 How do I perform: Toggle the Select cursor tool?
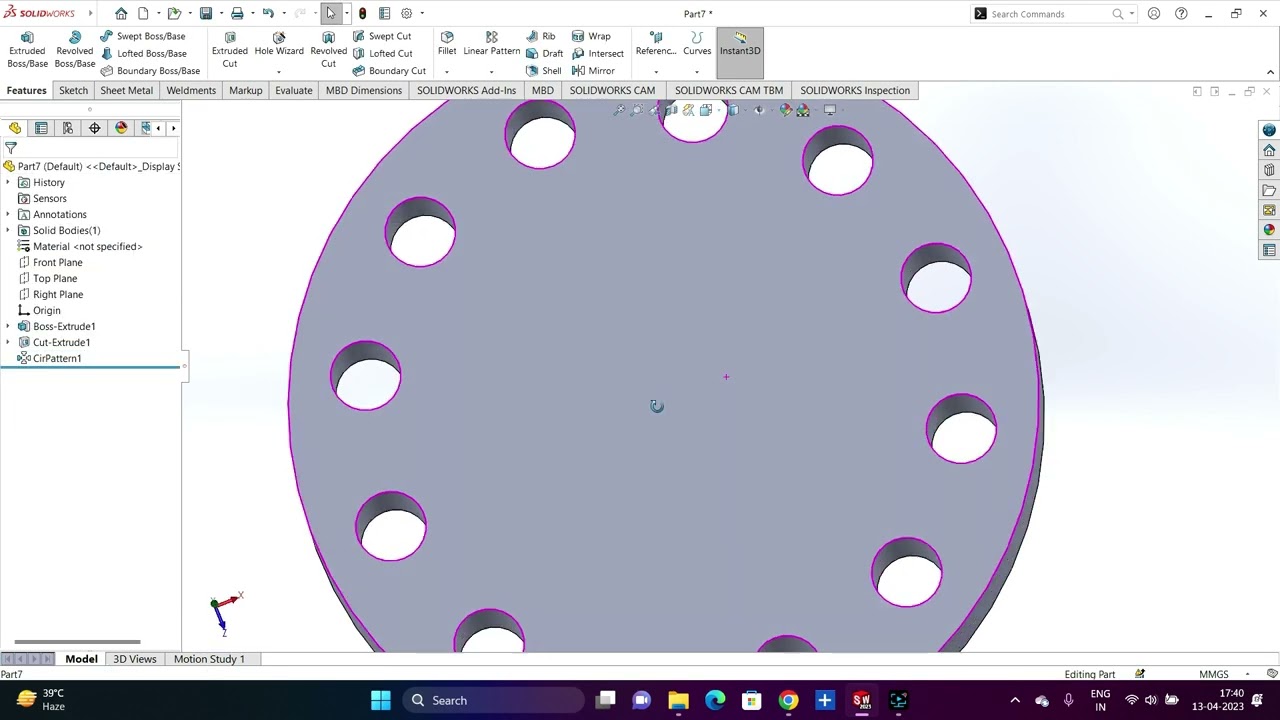[x=331, y=13]
